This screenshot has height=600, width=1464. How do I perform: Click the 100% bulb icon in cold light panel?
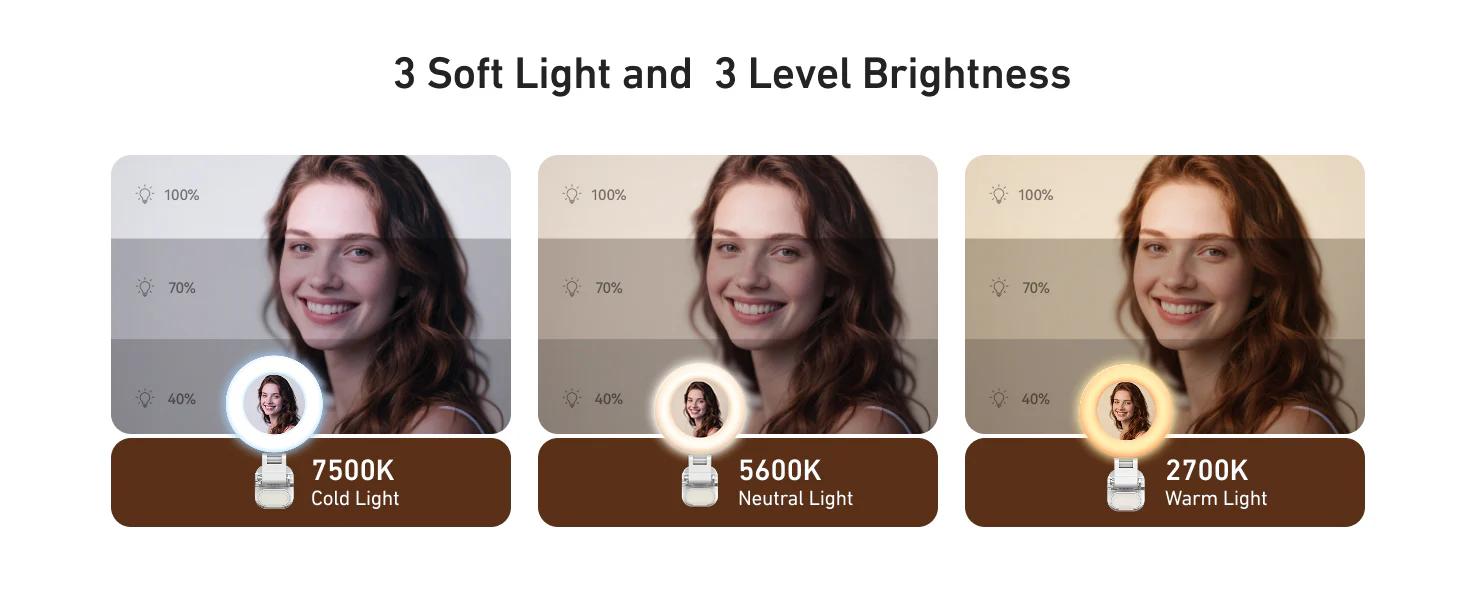click(x=145, y=195)
